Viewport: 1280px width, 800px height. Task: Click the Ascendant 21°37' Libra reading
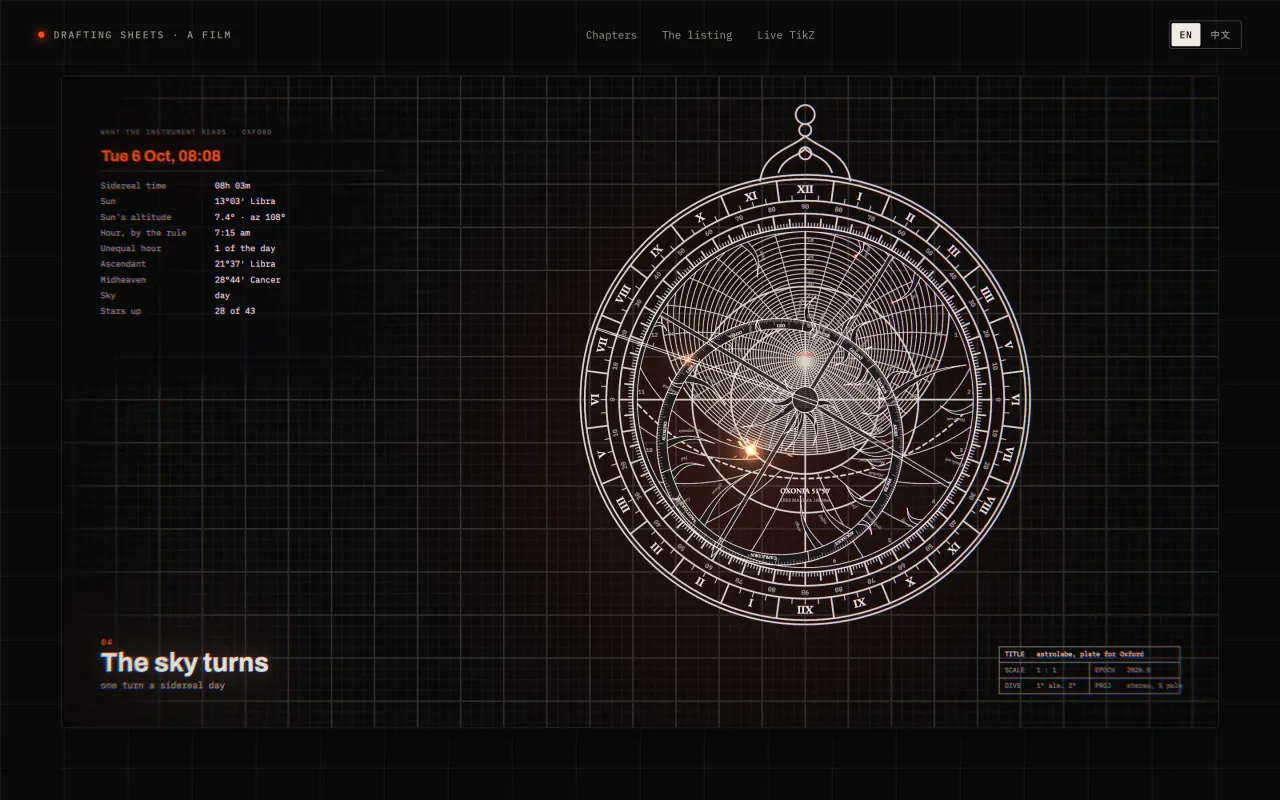coord(188,264)
